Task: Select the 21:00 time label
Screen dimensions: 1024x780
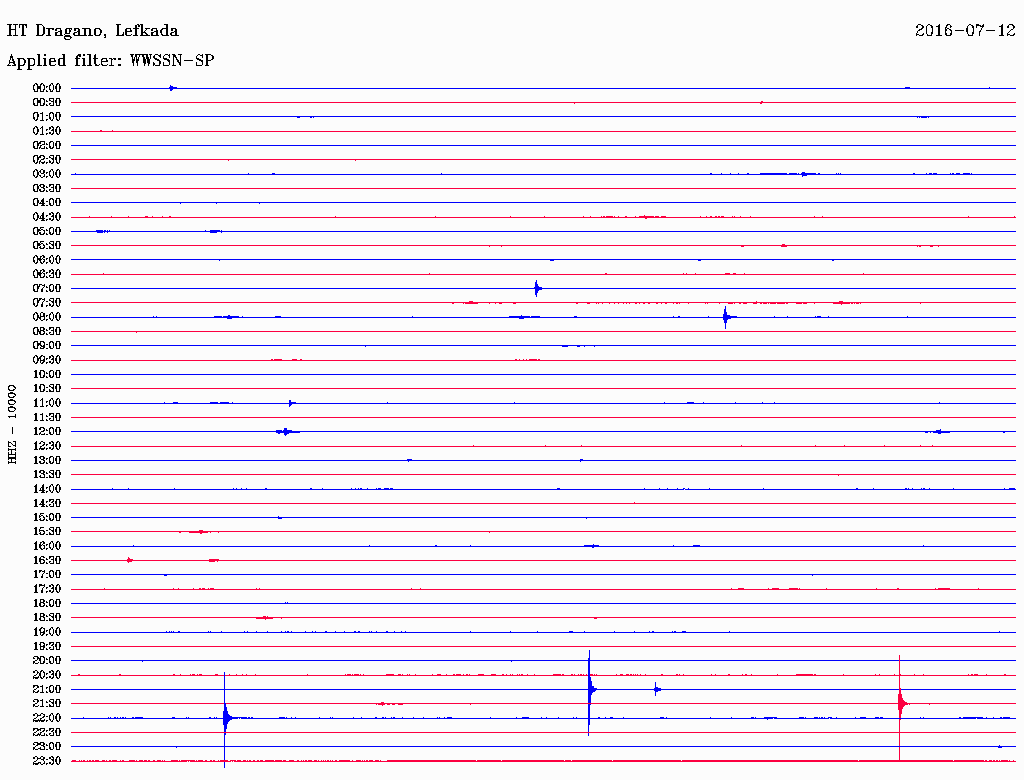Action: 47,689
